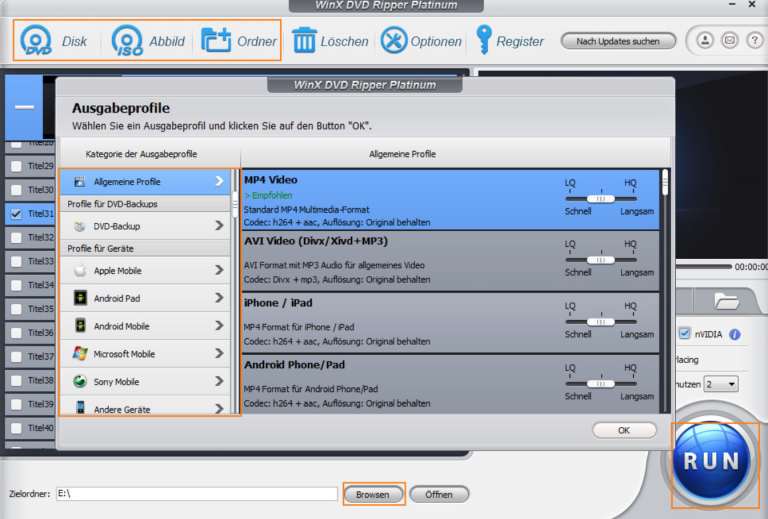Click the Löschen trash icon
Image resolution: width=768 pixels, height=519 pixels.
(x=304, y=41)
